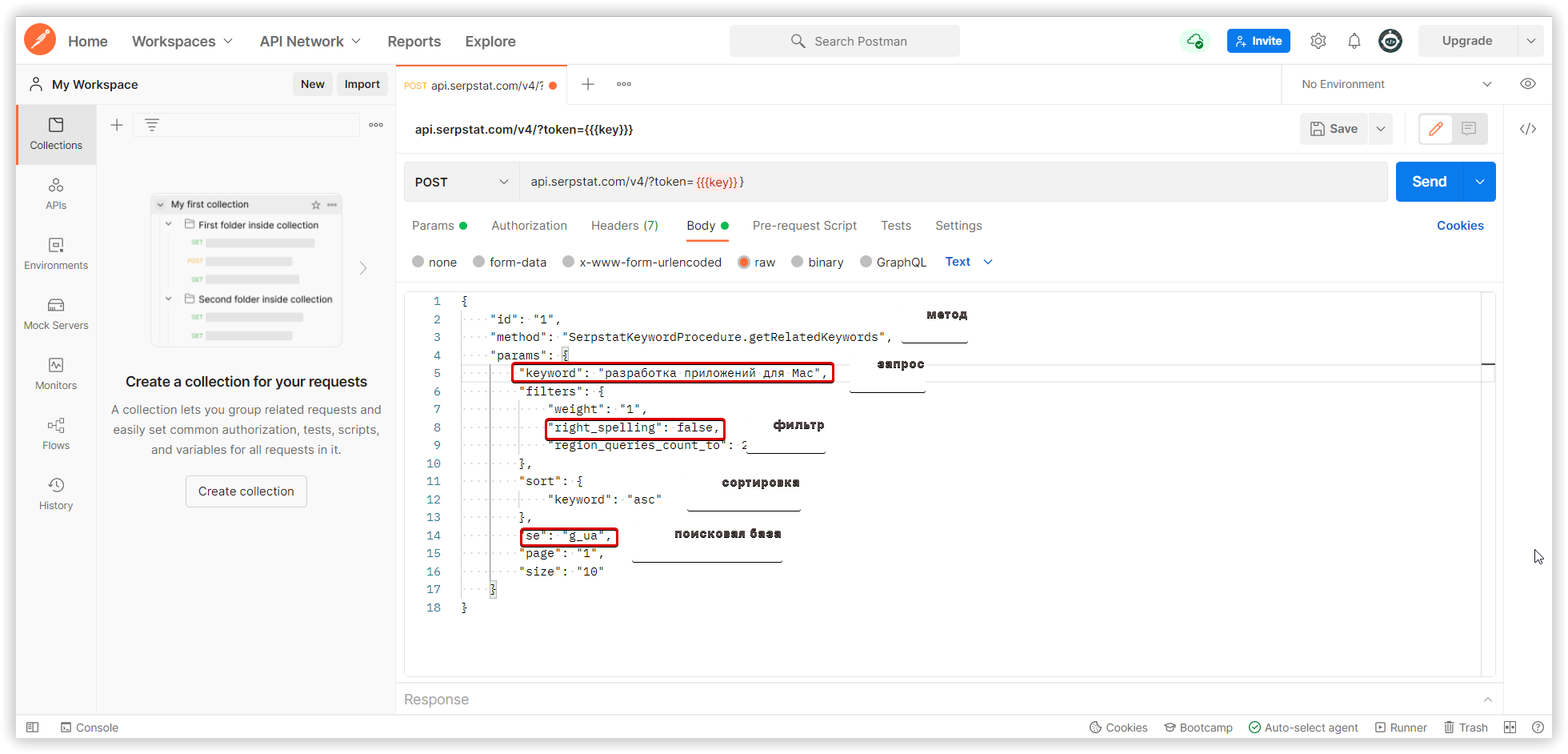The width and height of the screenshot is (1568, 754).
Task: Click the Invite button
Action: (x=1258, y=41)
